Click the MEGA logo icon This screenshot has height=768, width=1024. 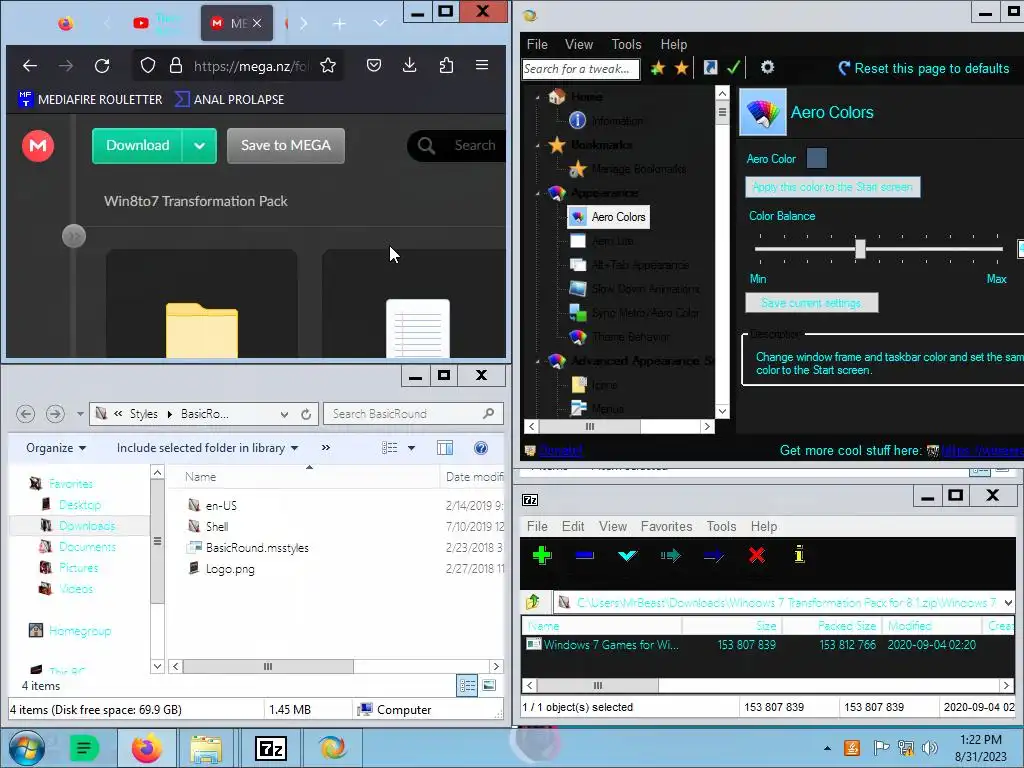38,146
